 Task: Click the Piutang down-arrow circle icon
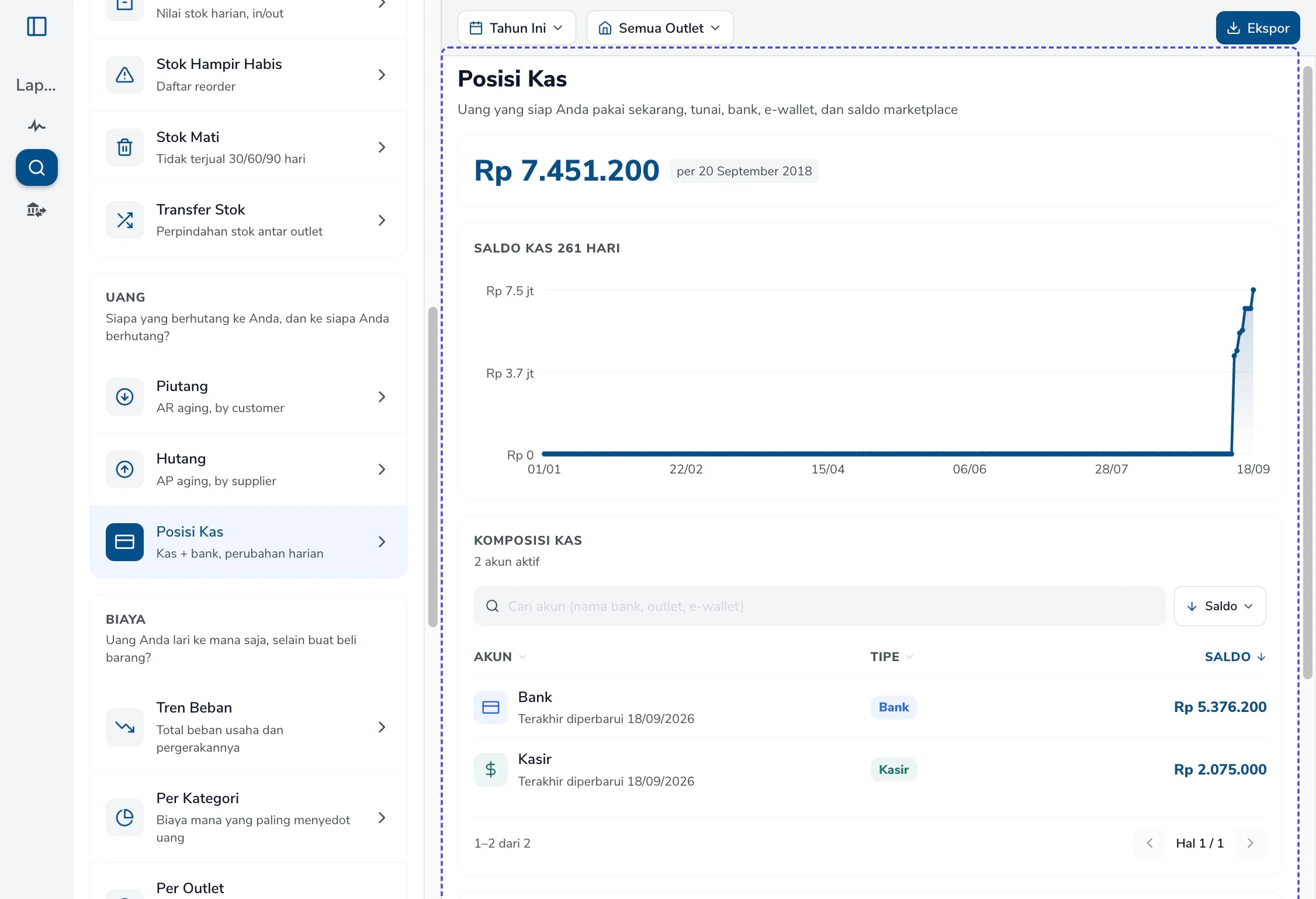pyautogui.click(x=124, y=397)
